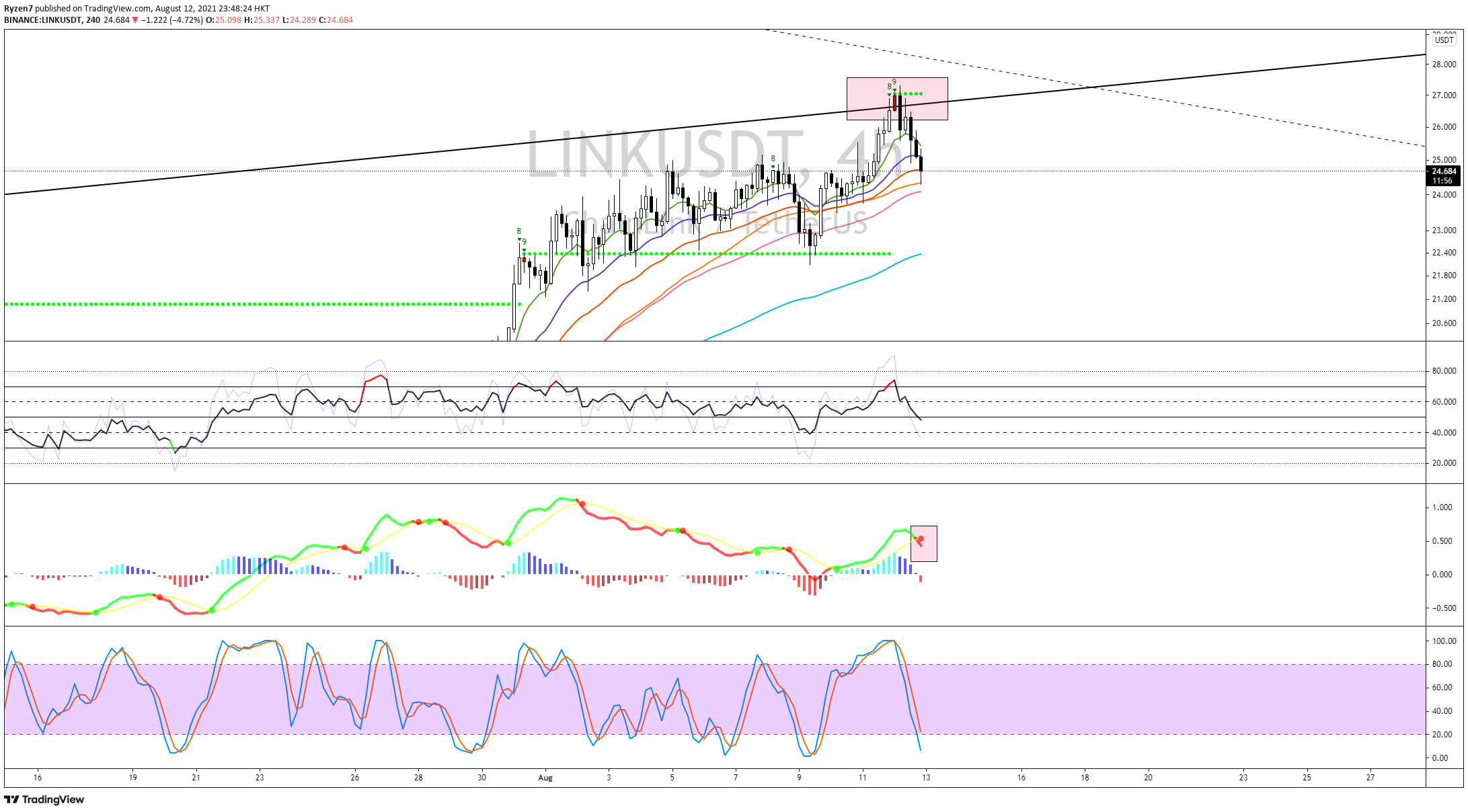The image size is (1468, 812).
Task: Click the 23.000 price axis label
Action: point(1444,231)
